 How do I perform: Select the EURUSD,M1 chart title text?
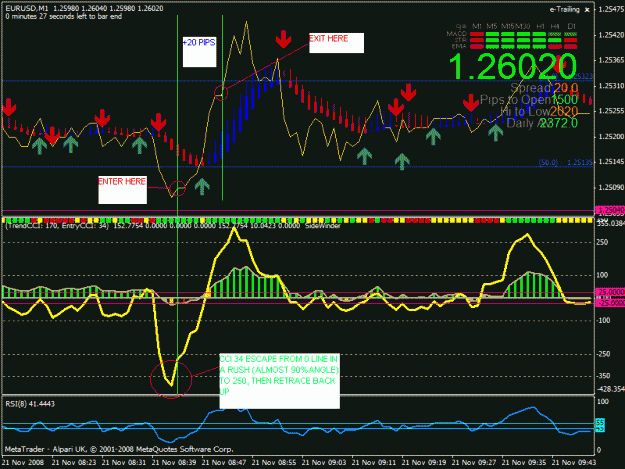click(x=28, y=8)
